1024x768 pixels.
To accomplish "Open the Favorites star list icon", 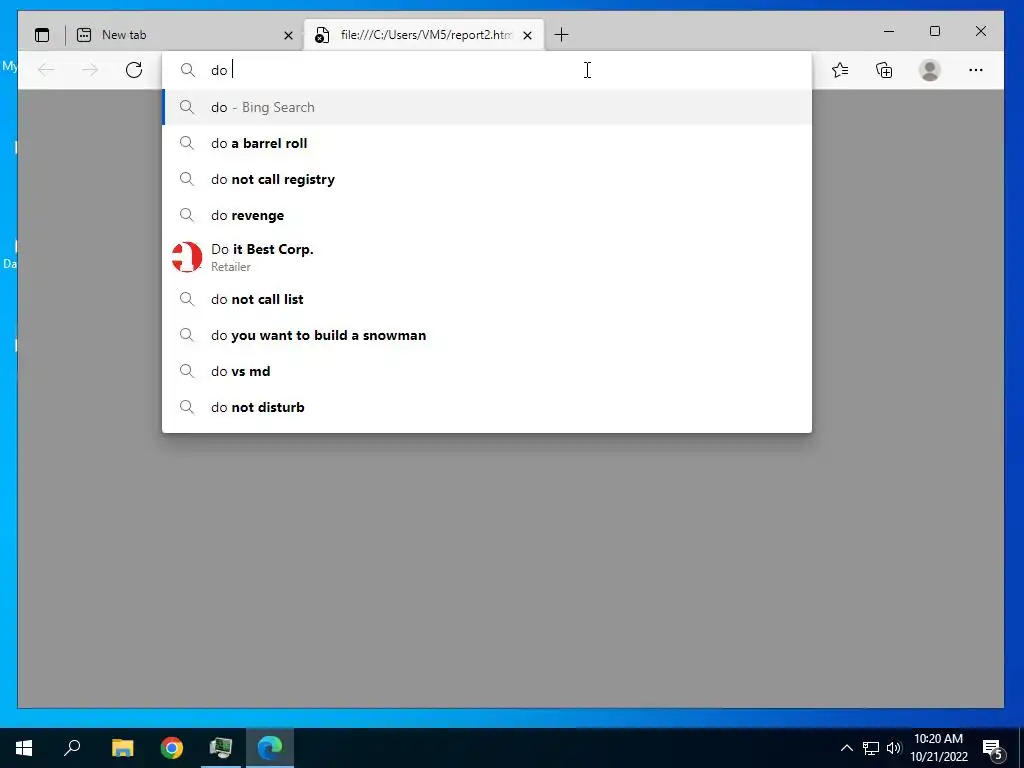I will point(840,70).
